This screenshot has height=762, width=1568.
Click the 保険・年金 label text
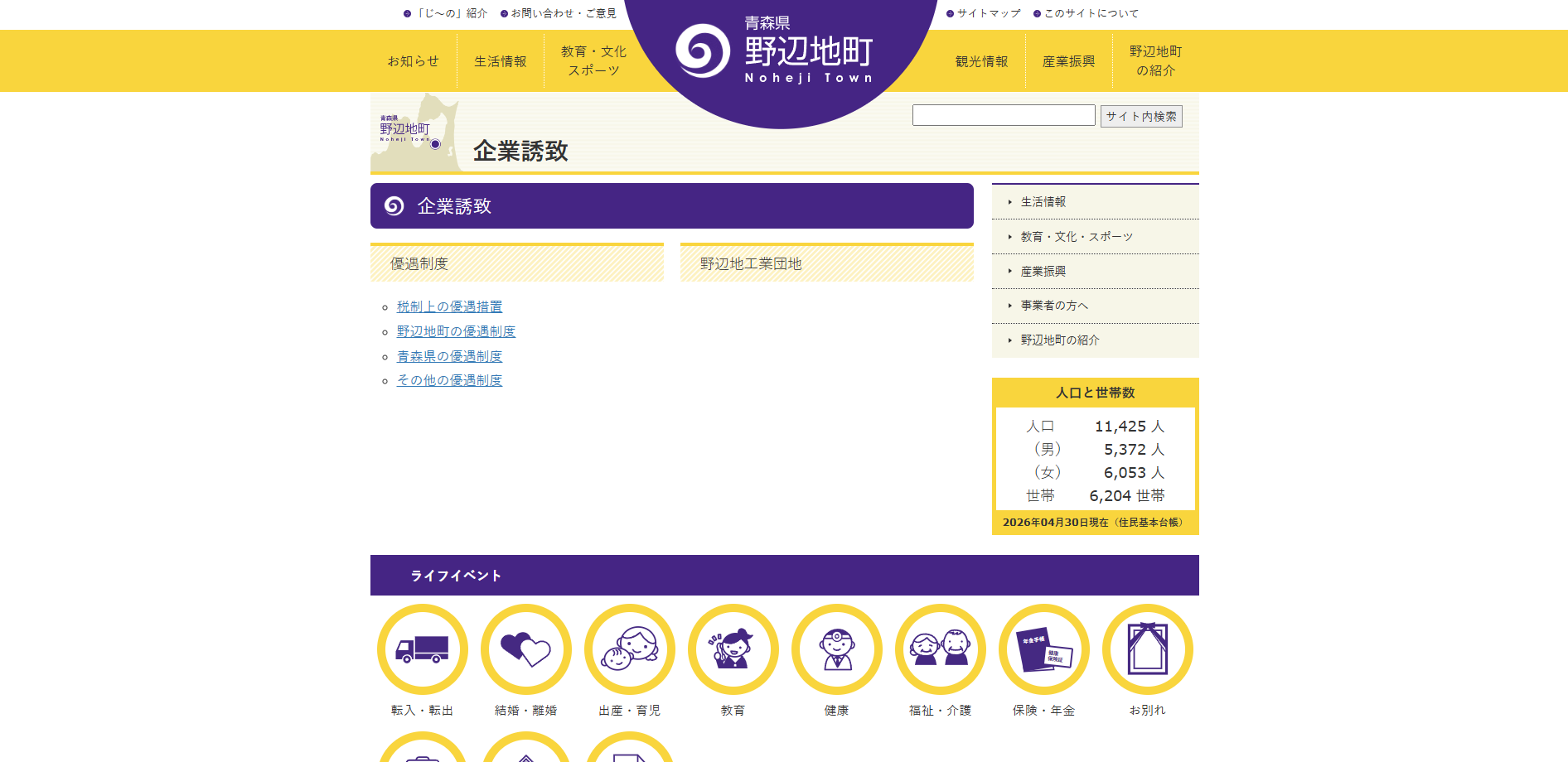click(x=1044, y=711)
